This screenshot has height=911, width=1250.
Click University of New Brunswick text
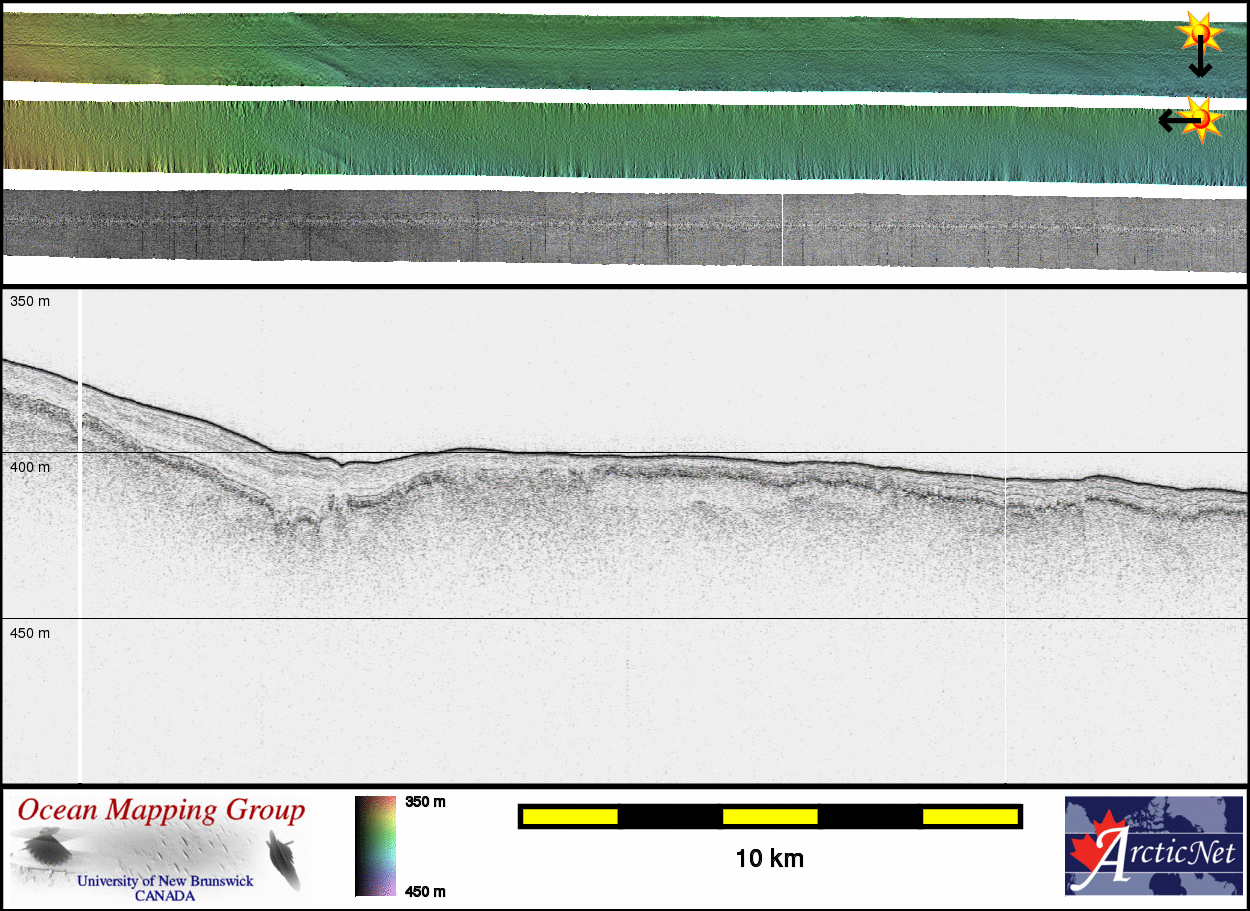tap(165, 882)
